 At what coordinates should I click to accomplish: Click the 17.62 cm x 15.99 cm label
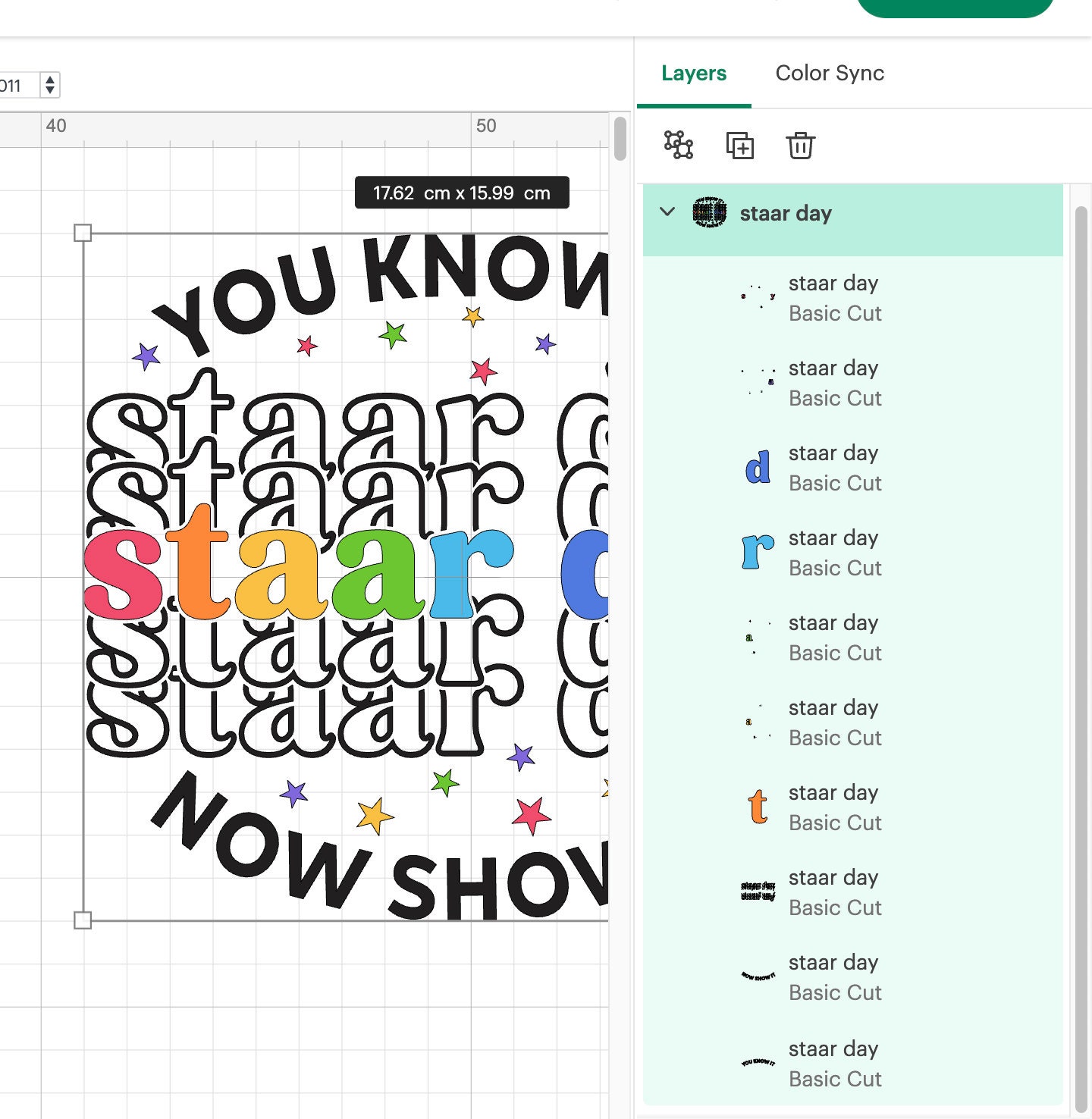(461, 193)
